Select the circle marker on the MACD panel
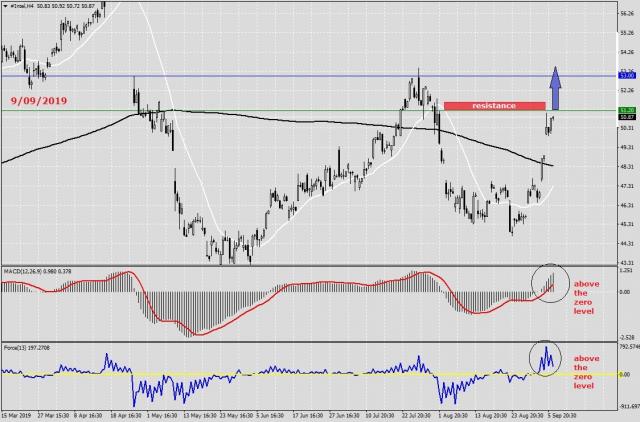The image size is (640, 422). click(x=547, y=282)
